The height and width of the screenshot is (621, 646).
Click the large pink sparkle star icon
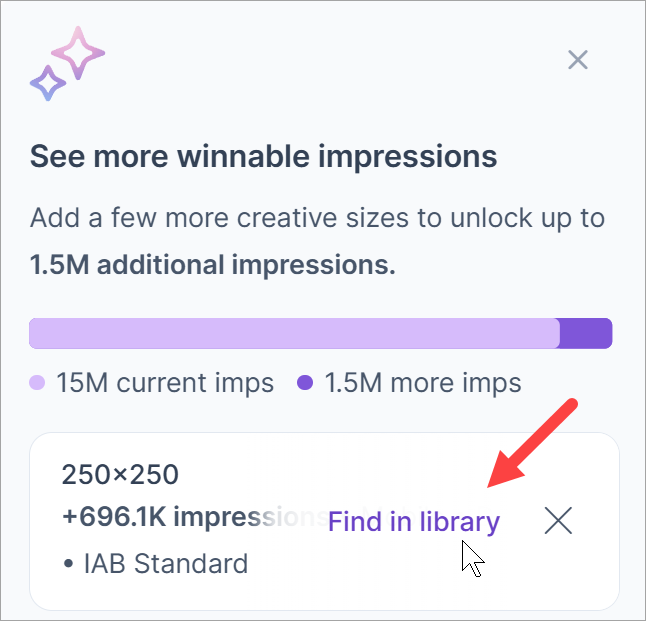pyautogui.click(x=78, y=54)
